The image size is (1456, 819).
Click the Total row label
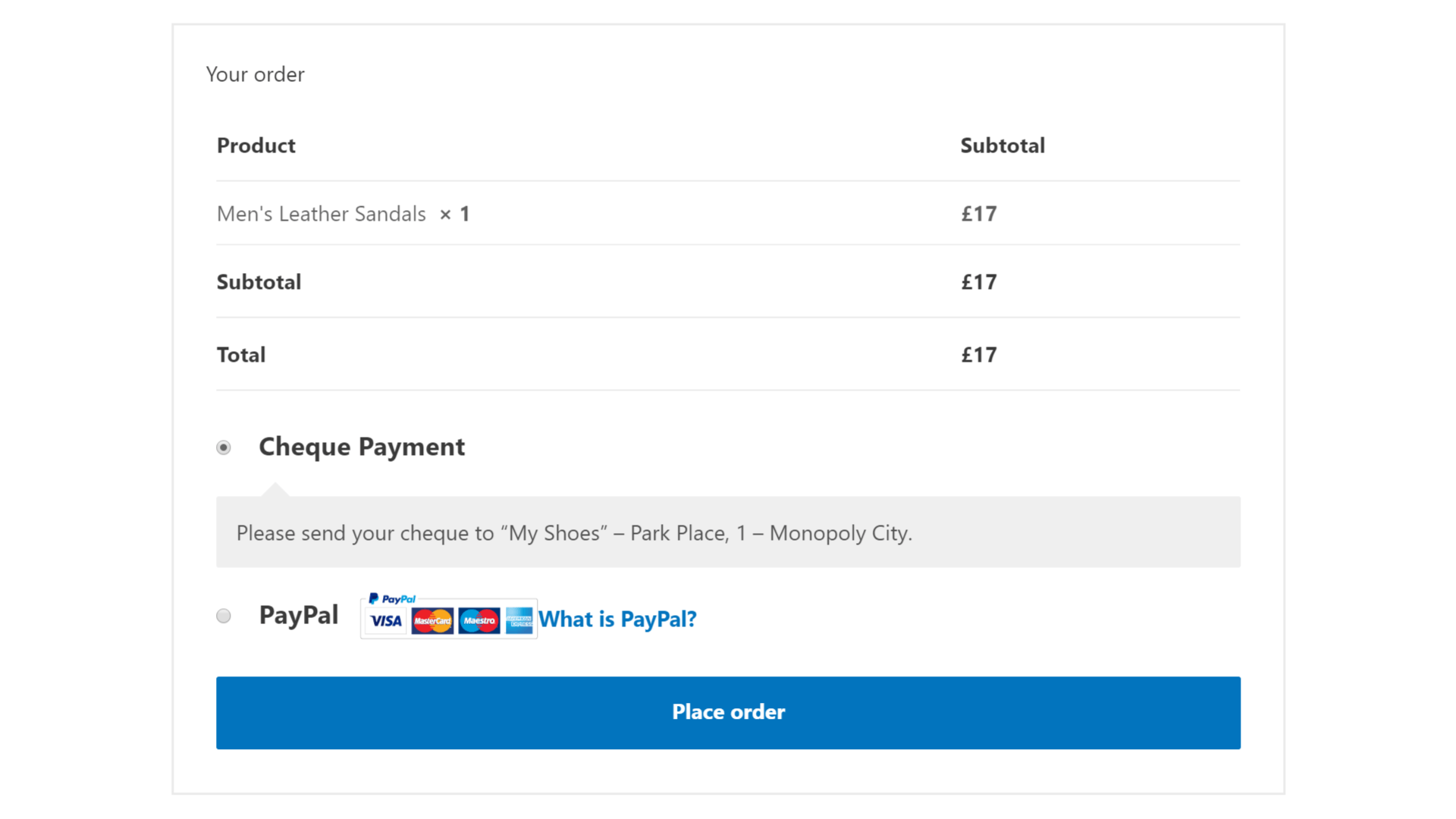(241, 355)
